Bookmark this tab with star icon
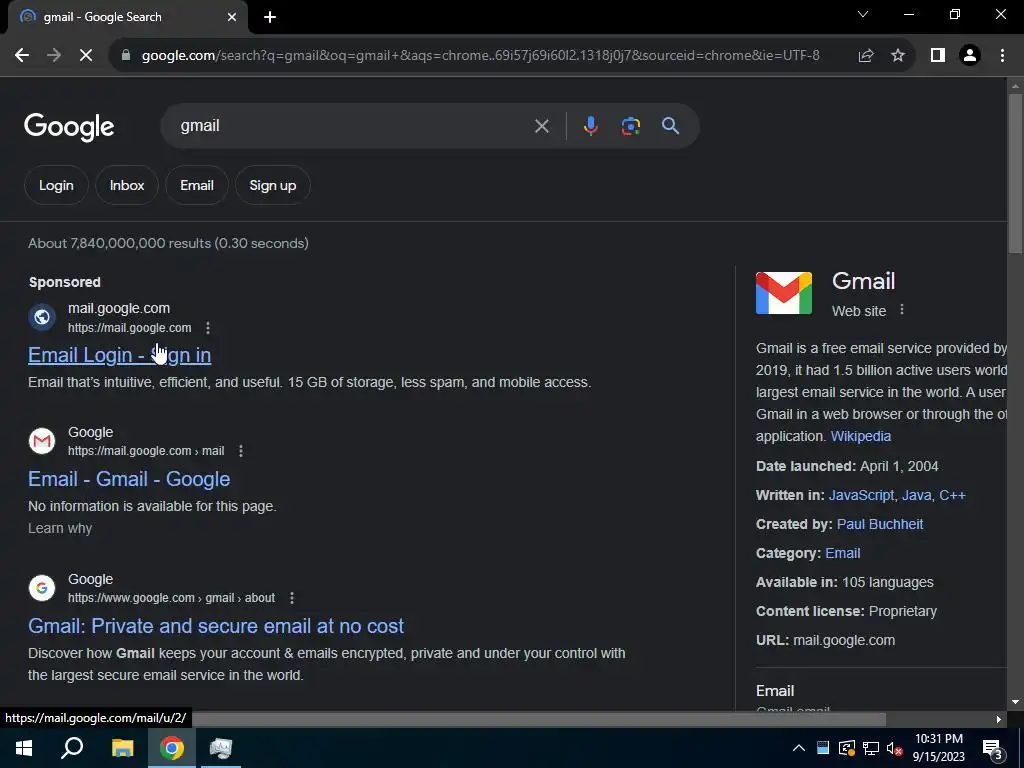The image size is (1024, 768). pyautogui.click(x=898, y=56)
